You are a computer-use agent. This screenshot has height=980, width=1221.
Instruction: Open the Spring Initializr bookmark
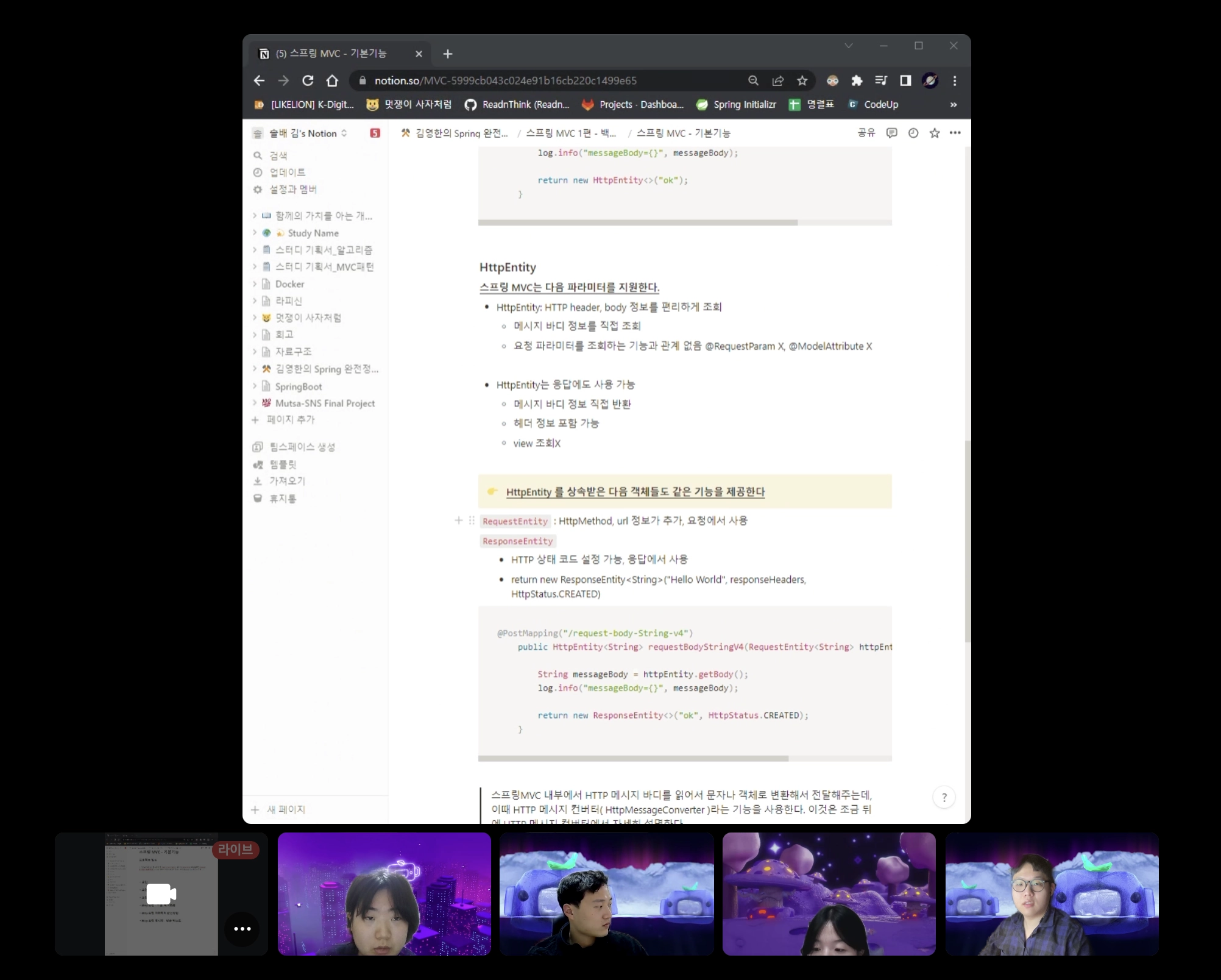coord(736,105)
